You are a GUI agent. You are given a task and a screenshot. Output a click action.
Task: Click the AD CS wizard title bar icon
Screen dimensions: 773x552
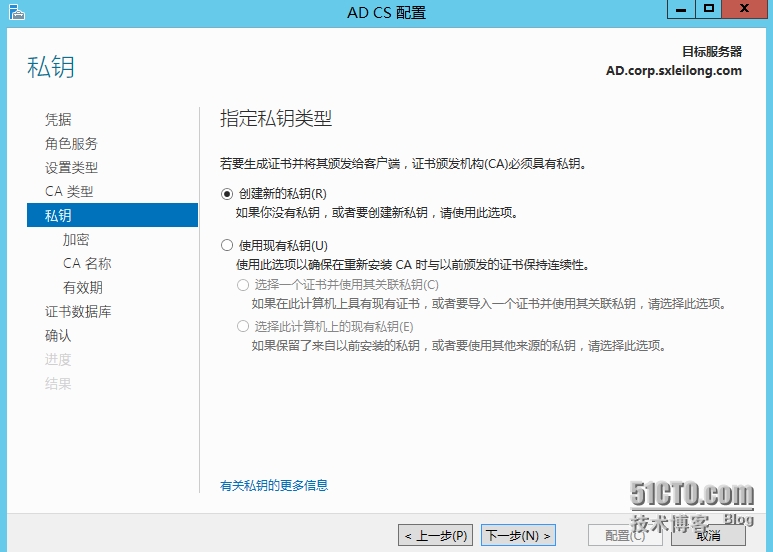pyautogui.click(x=17, y=12)
